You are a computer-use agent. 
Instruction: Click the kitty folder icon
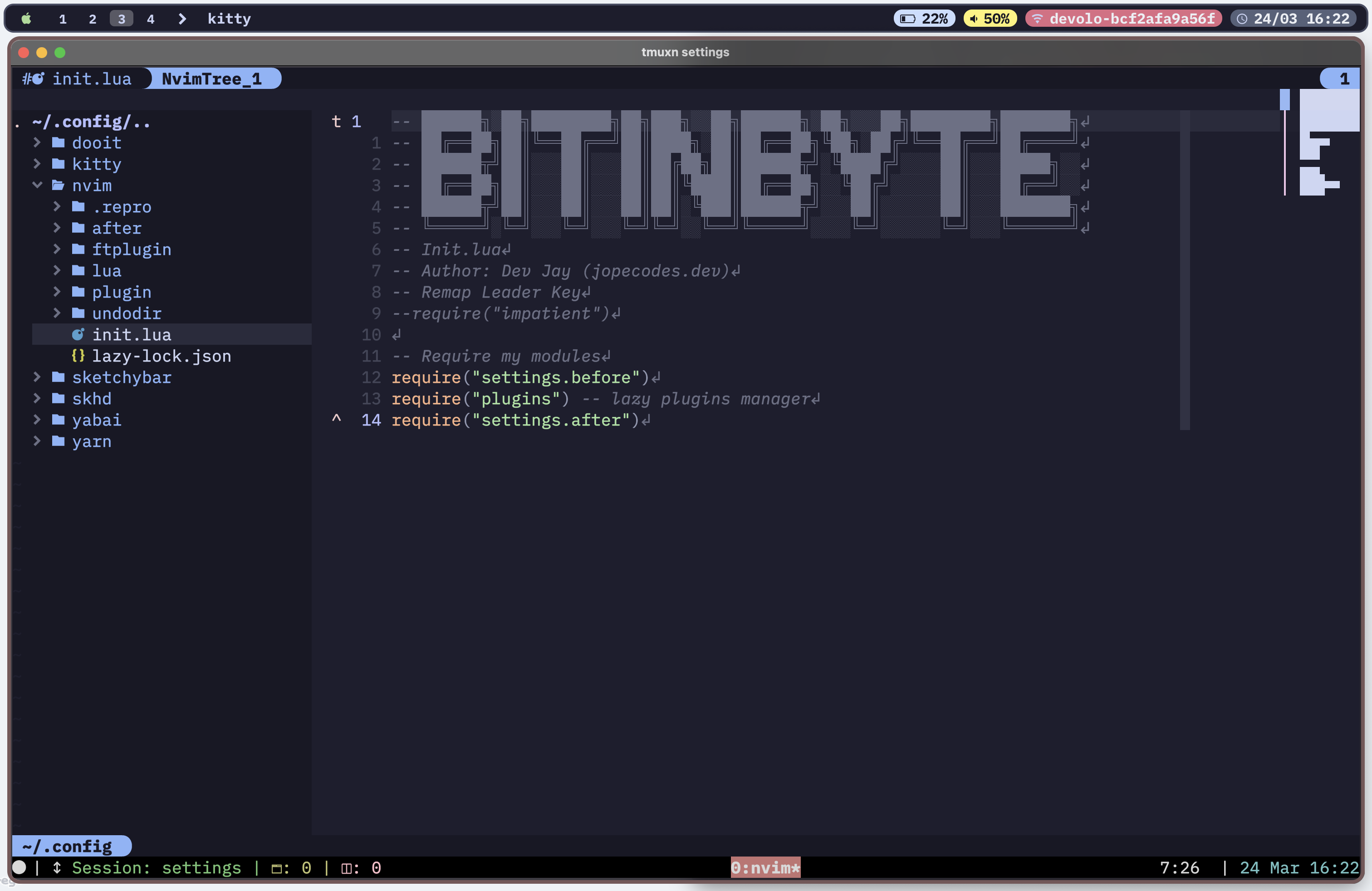click(x=58, y=164)
